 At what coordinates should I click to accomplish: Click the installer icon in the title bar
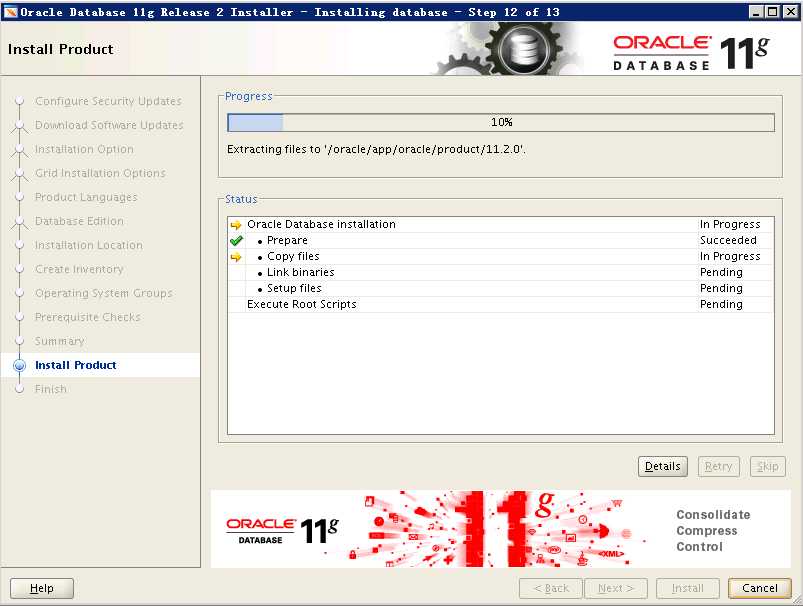click(10, 11)
